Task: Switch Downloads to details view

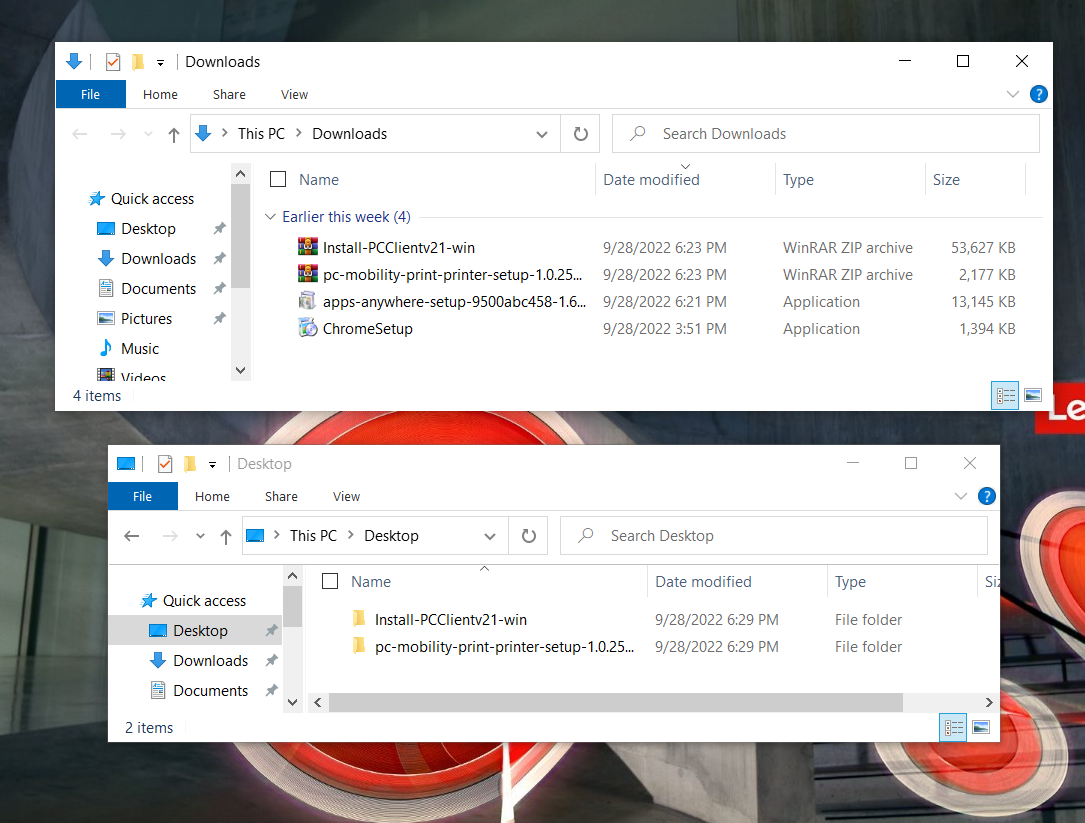Action: click(x=1005, y=395)
